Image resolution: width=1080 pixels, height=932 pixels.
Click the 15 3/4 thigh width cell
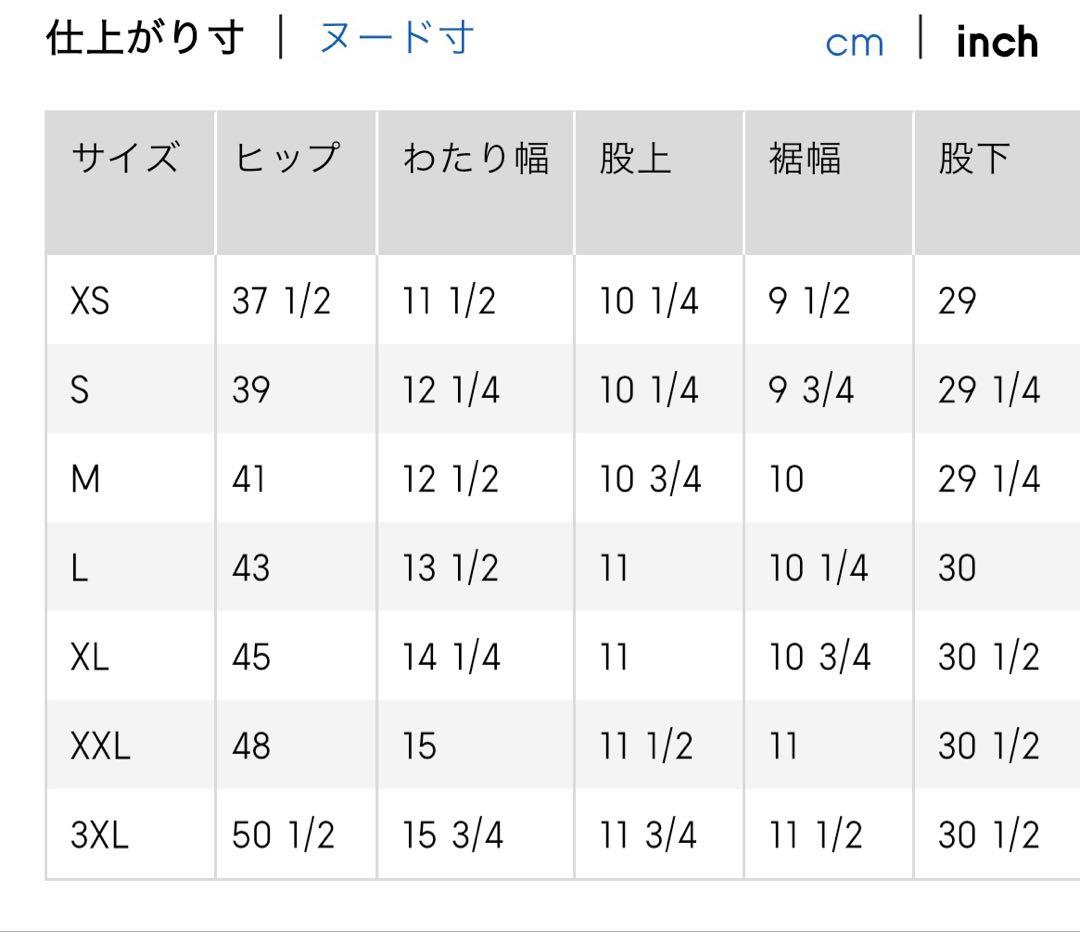pyautogui.click(x=453, y=835)
